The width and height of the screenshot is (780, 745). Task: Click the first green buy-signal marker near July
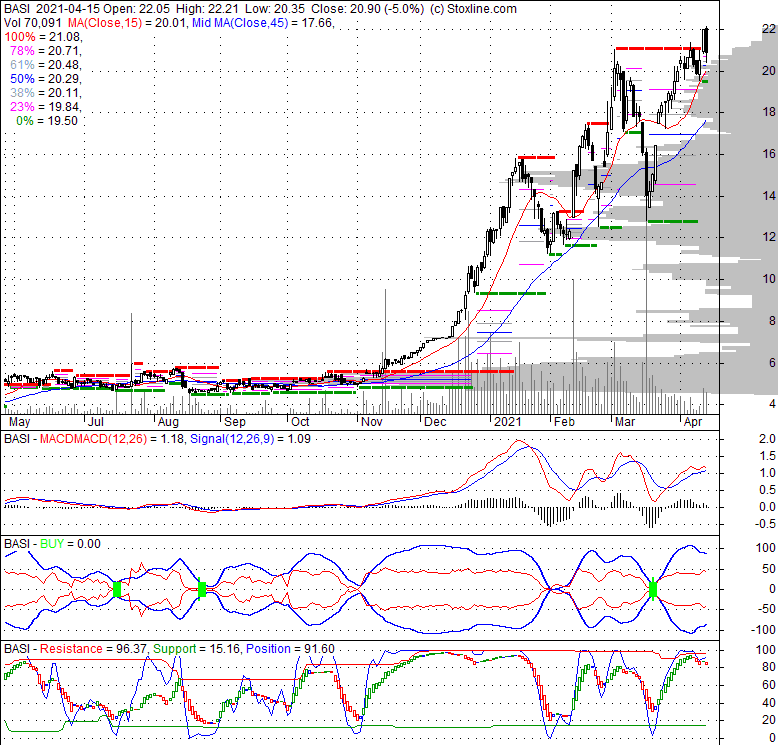click(x=117, y=589)
